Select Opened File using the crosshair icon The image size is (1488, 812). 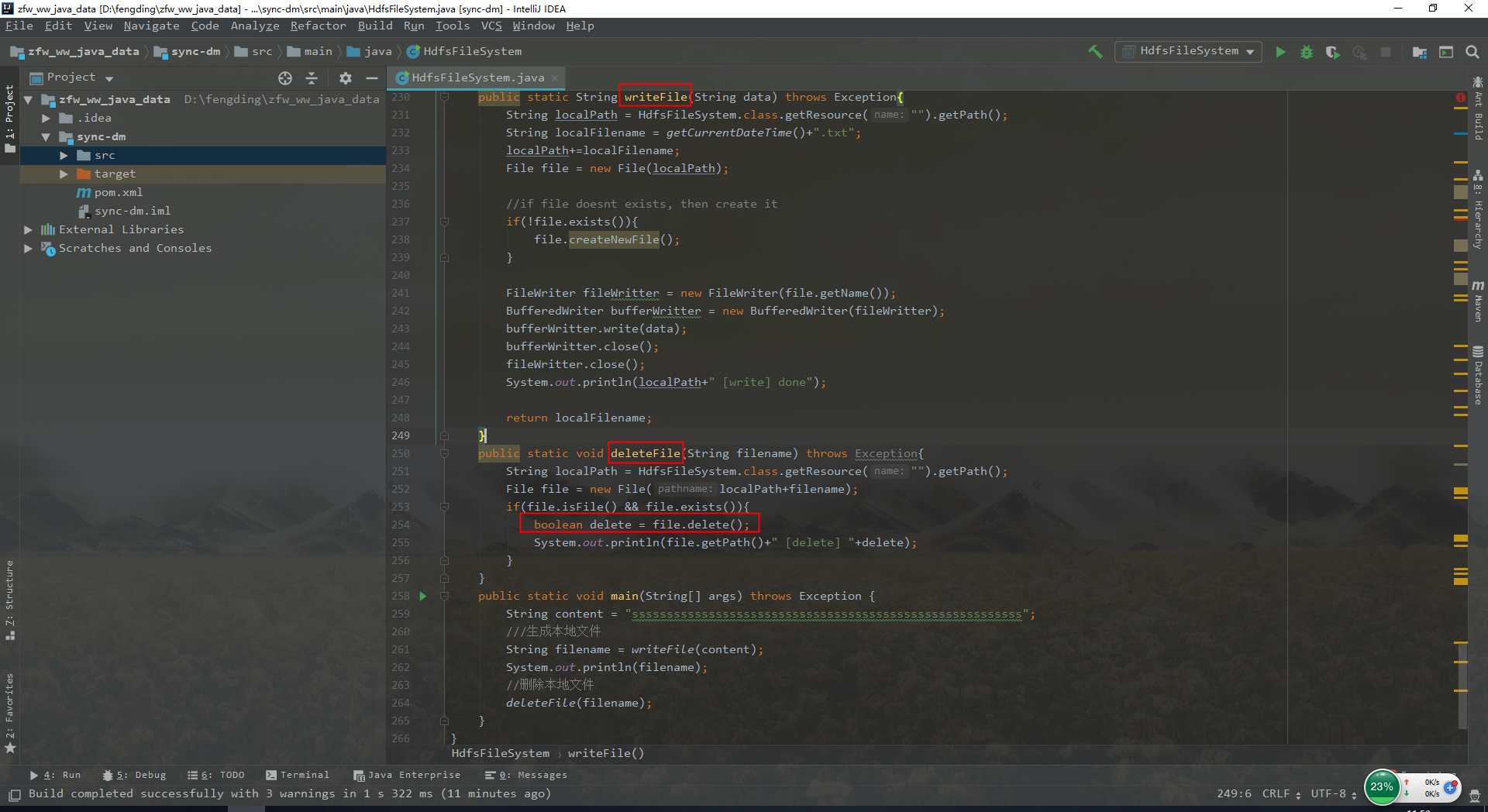(x=285, y=77)
